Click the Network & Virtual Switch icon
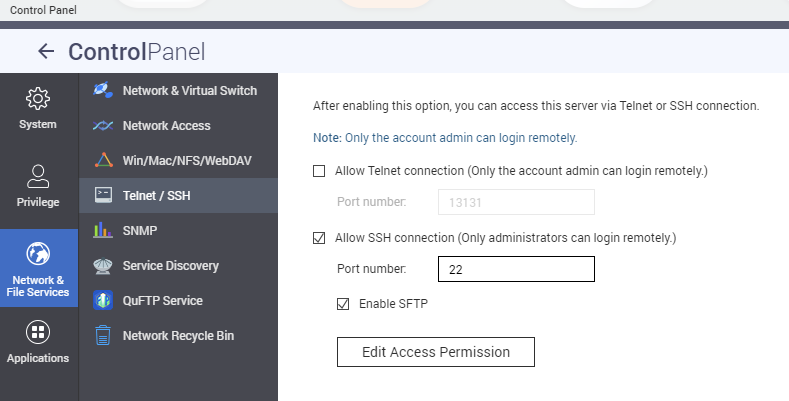Image resolution: width=789 pixels, height=401 pixels. point(103,90)
